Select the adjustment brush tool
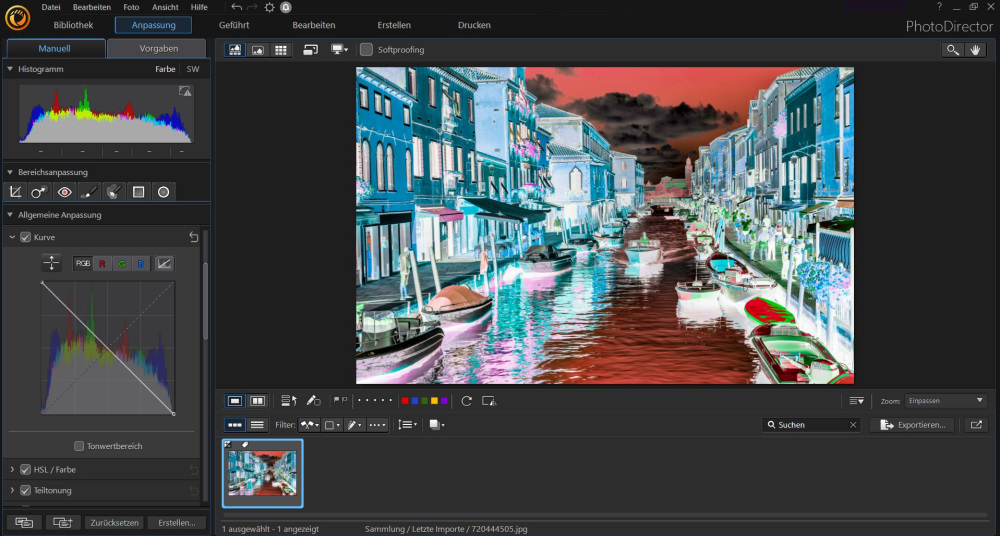The height and width of the screenshot is (536, 1000). 89,191
